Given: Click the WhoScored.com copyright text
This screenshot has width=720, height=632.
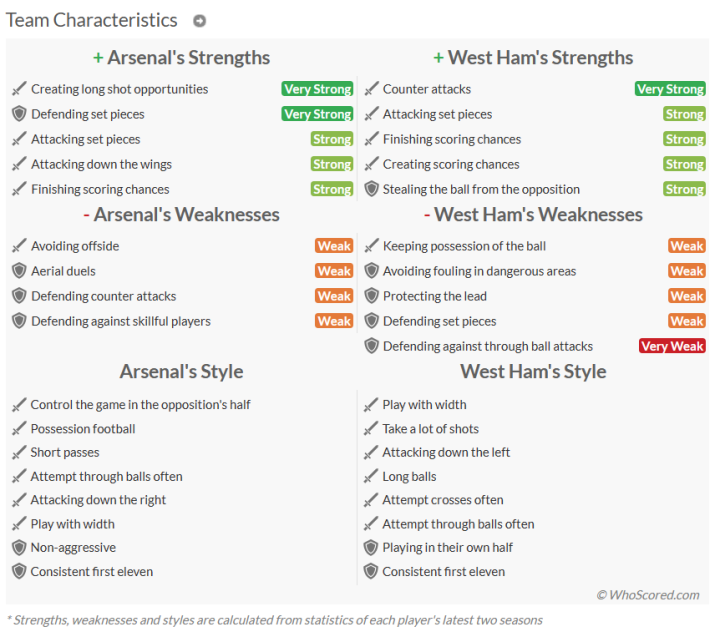Looking at the screenshot, I should point(648,595).
